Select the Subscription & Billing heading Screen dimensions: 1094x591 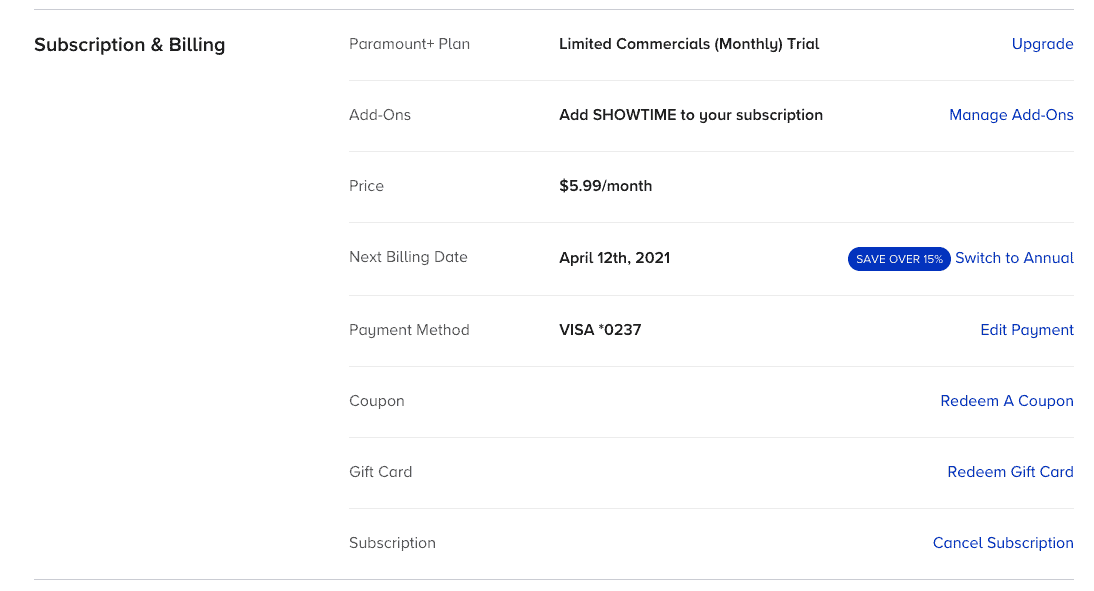pyautogui.click(x=129, y=45)
